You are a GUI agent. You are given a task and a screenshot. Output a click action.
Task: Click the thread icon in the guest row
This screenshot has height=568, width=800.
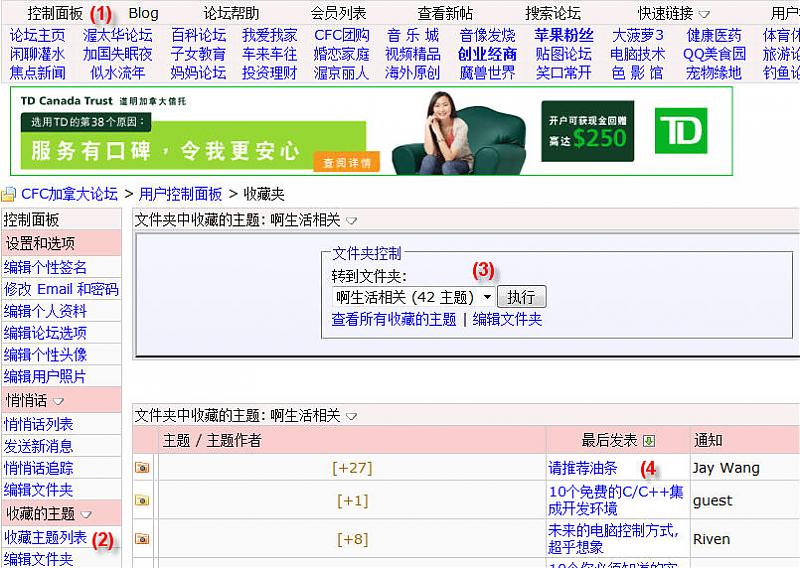(x=142, y=501)
